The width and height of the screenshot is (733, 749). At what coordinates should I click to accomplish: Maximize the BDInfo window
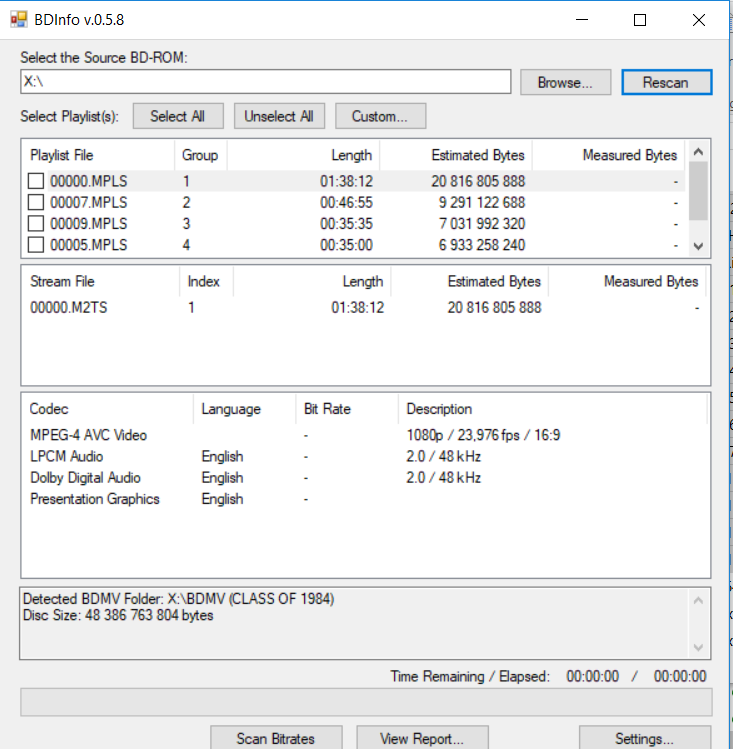(x=640, y=20)
